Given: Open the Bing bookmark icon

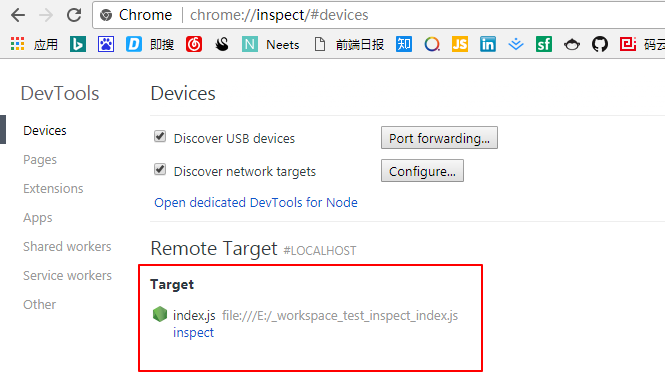Looking at the screenshot, I should [x=78, y=44].
